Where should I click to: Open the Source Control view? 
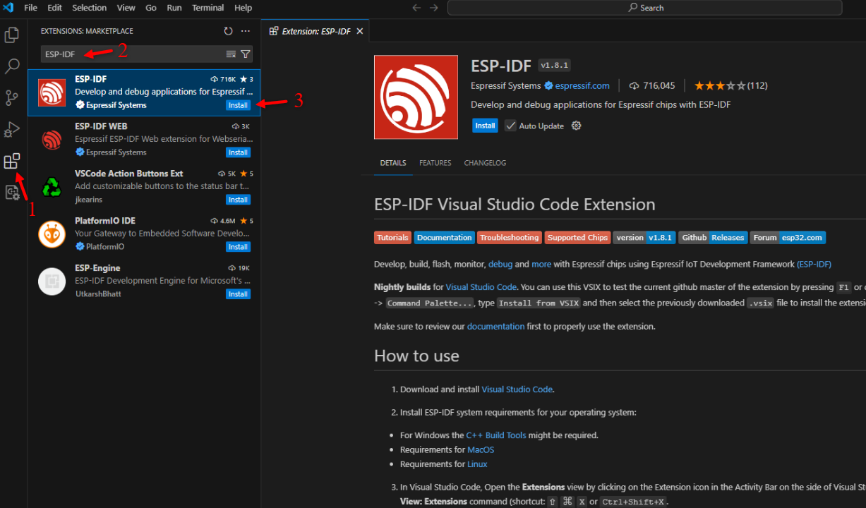(x=12, y=98)
